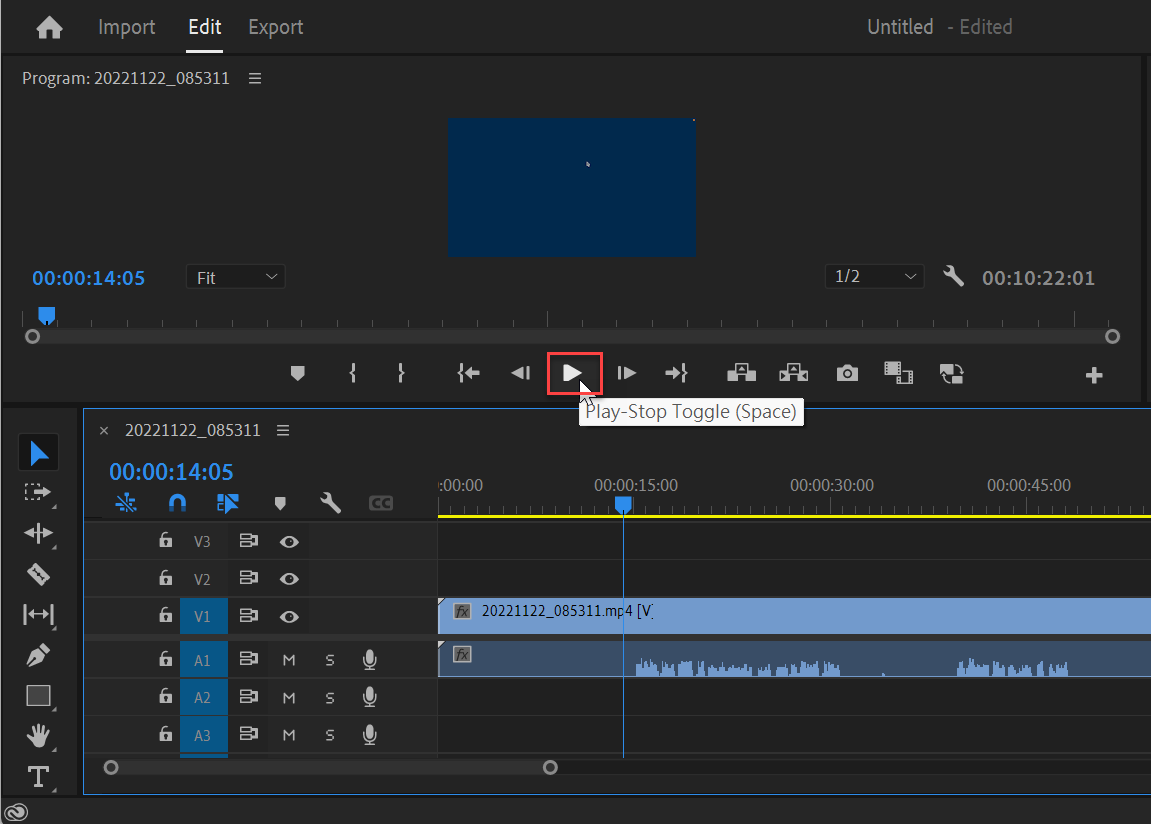Solo track A2
The image size is (1151, 824).
[330, 698]
